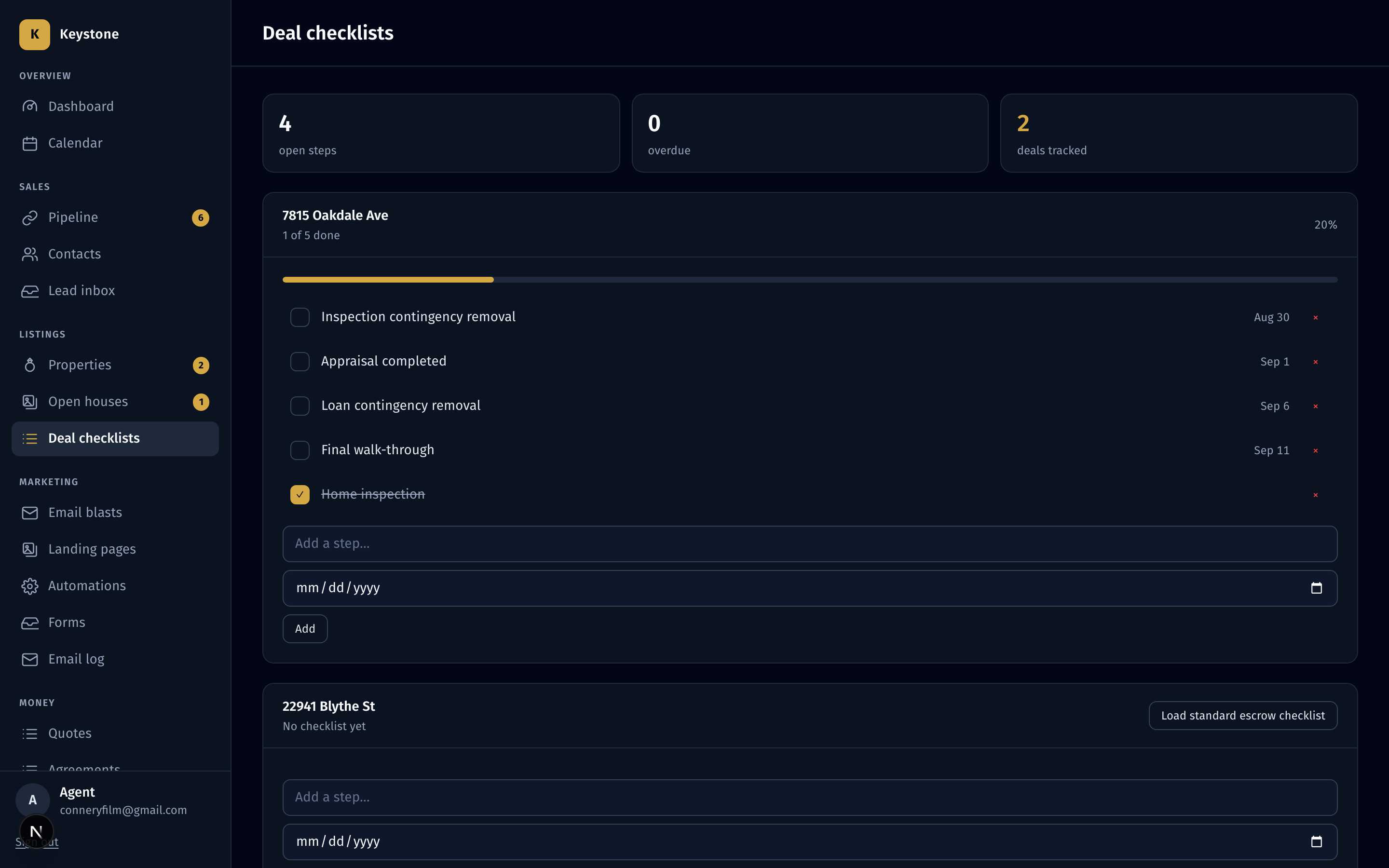Viewport: 1389px width, 868px height.
Task: Check Inspection contingency removal checkbox
Action: pos(300,317)
